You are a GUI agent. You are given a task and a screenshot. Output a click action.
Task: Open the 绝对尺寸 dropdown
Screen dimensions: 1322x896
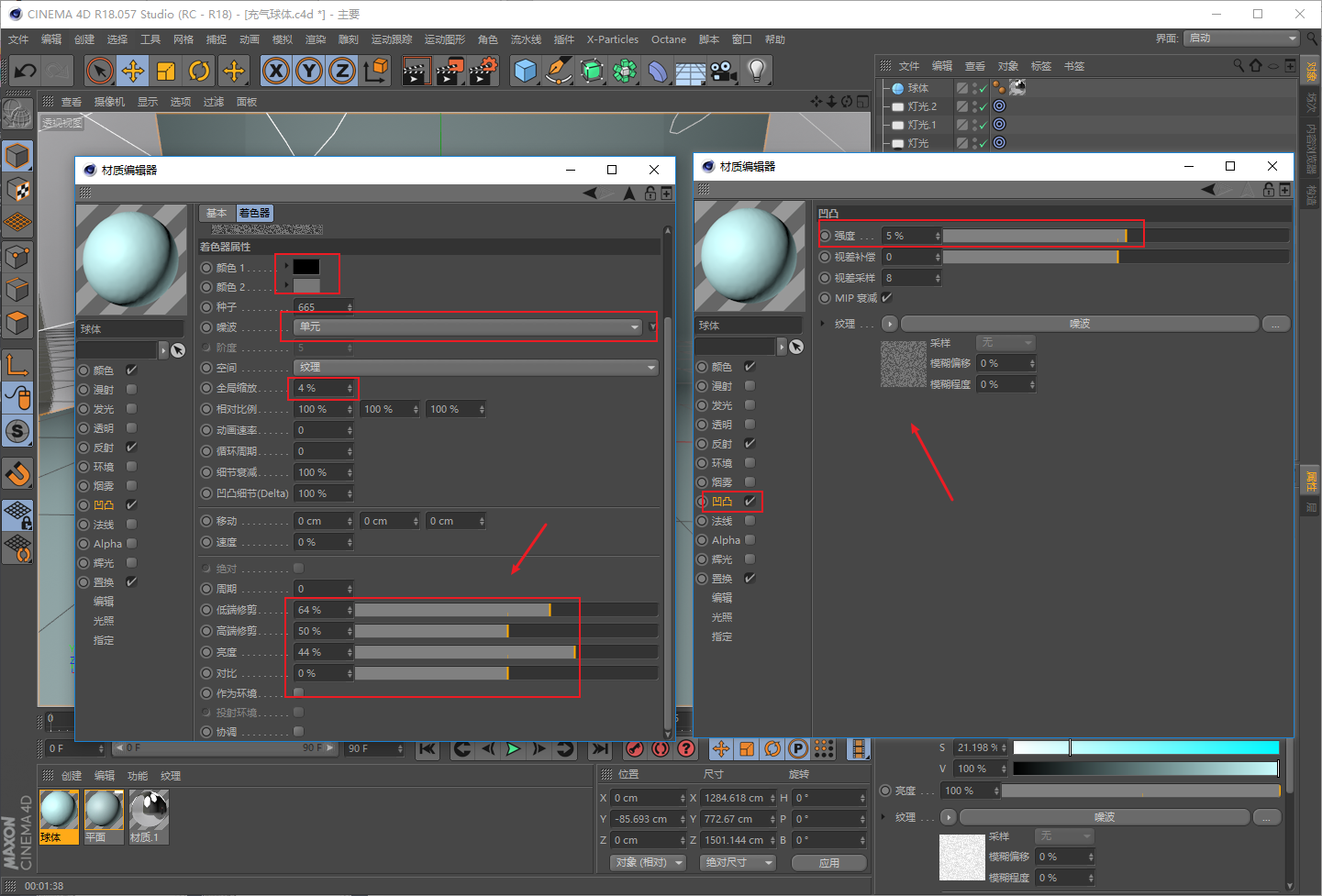[x=738, y=863]
